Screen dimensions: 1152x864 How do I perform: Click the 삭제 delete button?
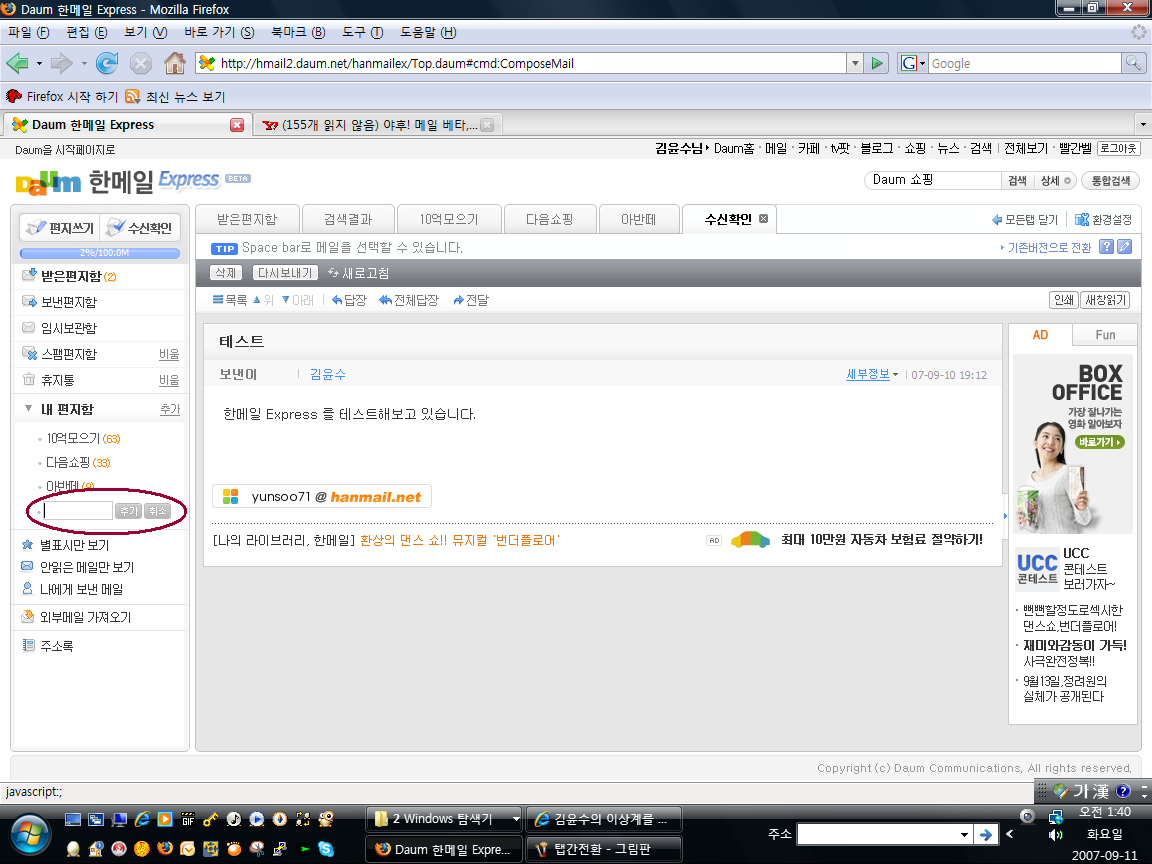pyautogui.click(x=226, y=273)
